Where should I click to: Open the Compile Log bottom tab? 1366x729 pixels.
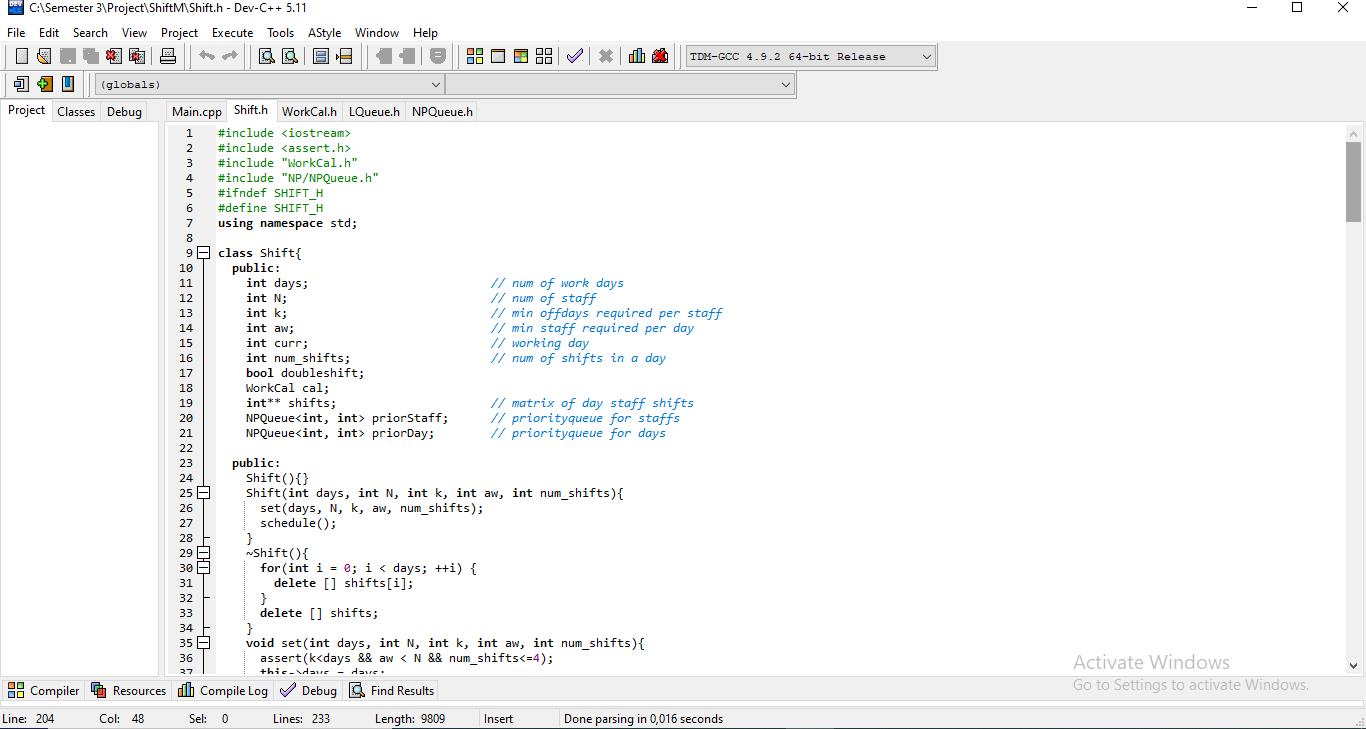coord(223,690)
